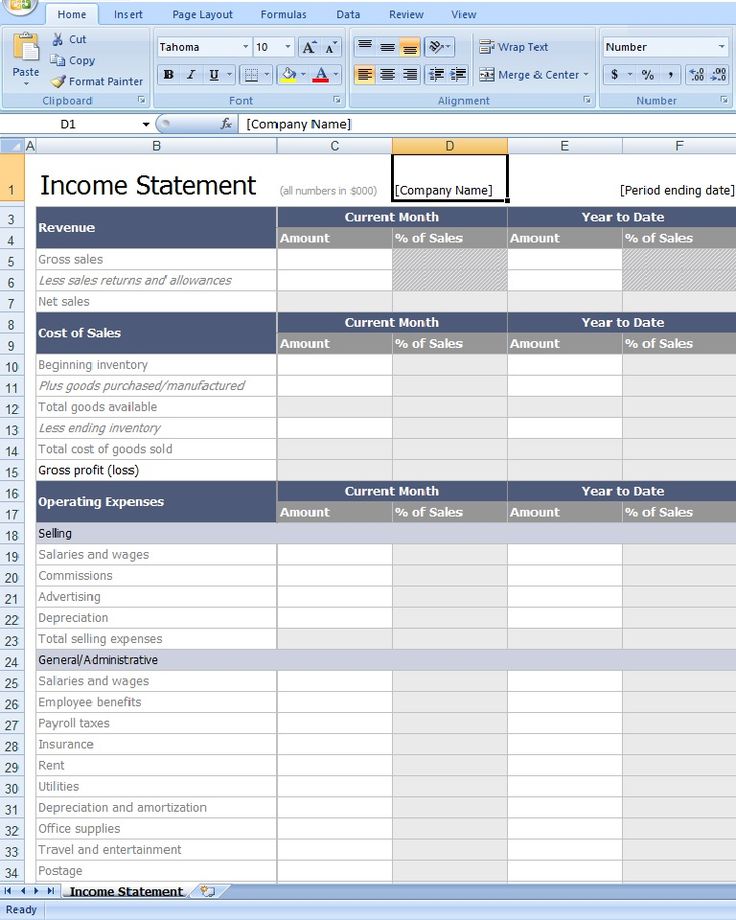Toggle Align Text Left highlighted button

click(x=364, y=75)
